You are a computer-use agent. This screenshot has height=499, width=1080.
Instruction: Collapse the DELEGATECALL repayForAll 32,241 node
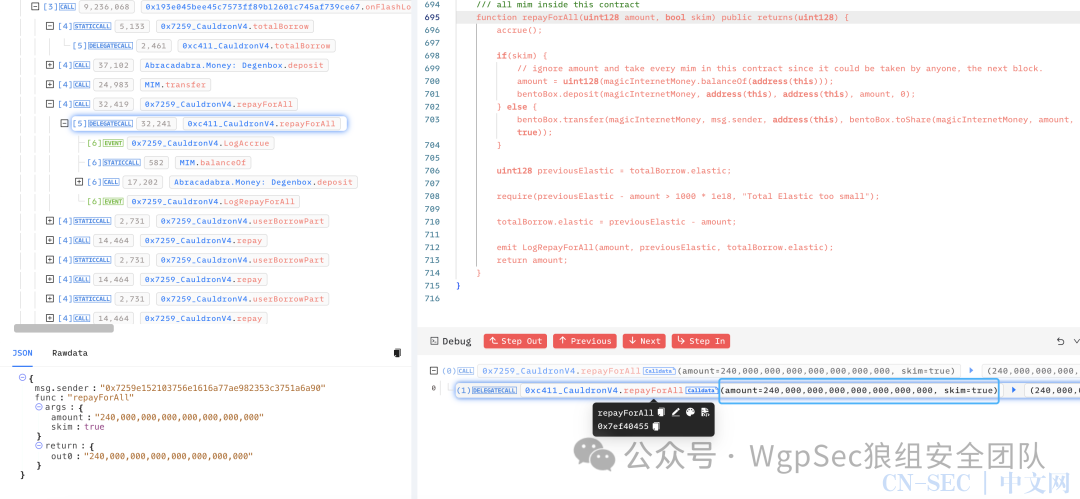click(64, 123)
